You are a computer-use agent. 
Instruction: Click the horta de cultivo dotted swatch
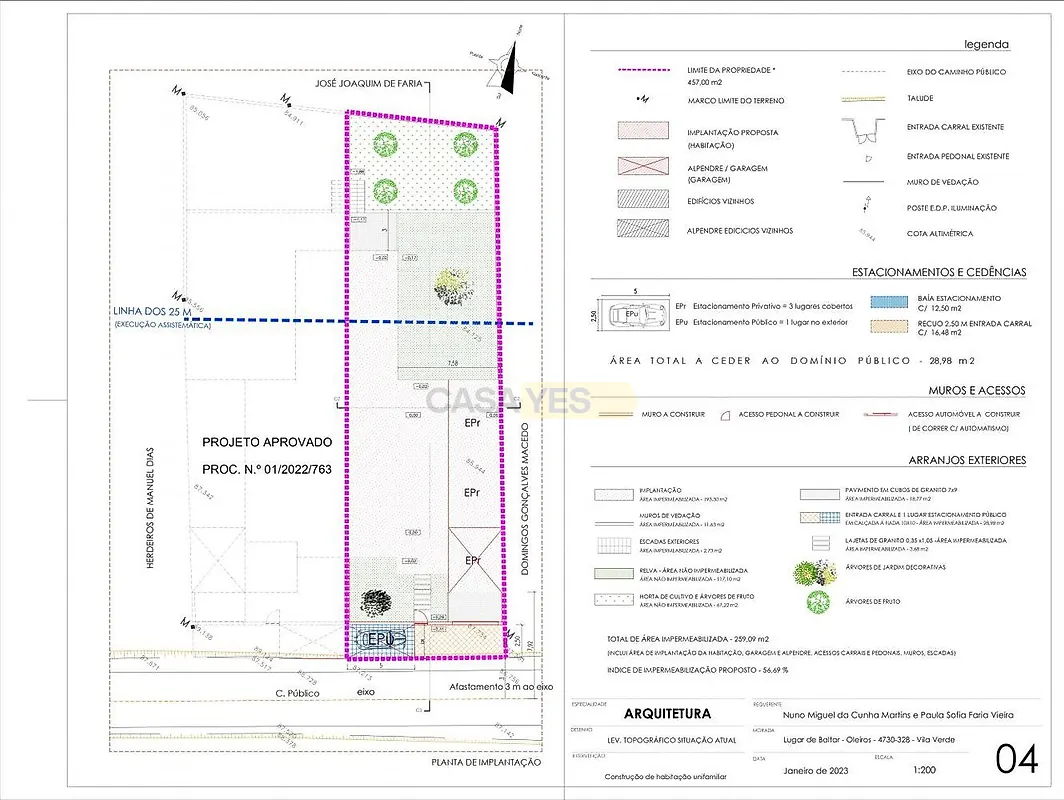(x=614, y=600)
